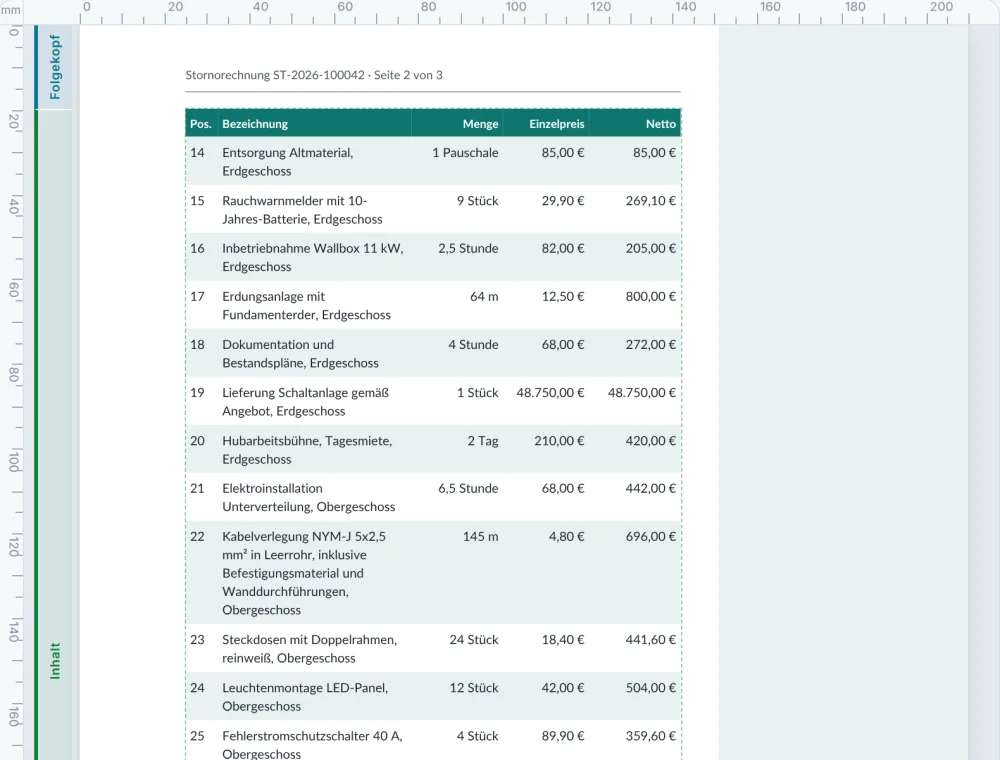Click the 'Menge' column header
The height and width of the screenshot is (760, 1000).
(x=480, y=124)
